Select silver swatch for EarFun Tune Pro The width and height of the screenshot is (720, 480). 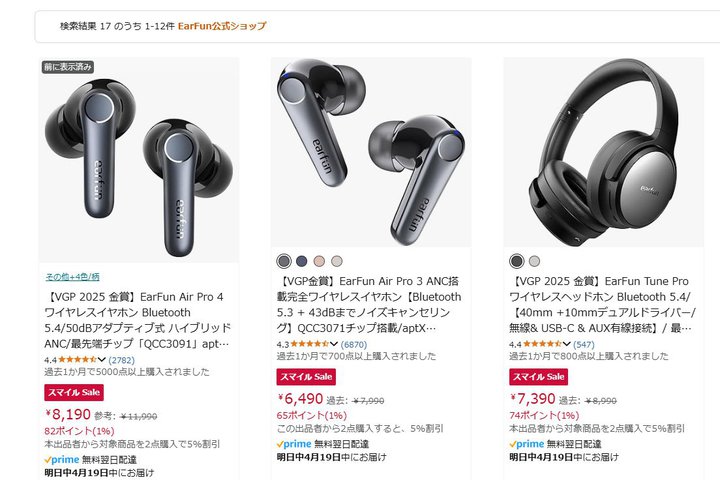point(534,261)
